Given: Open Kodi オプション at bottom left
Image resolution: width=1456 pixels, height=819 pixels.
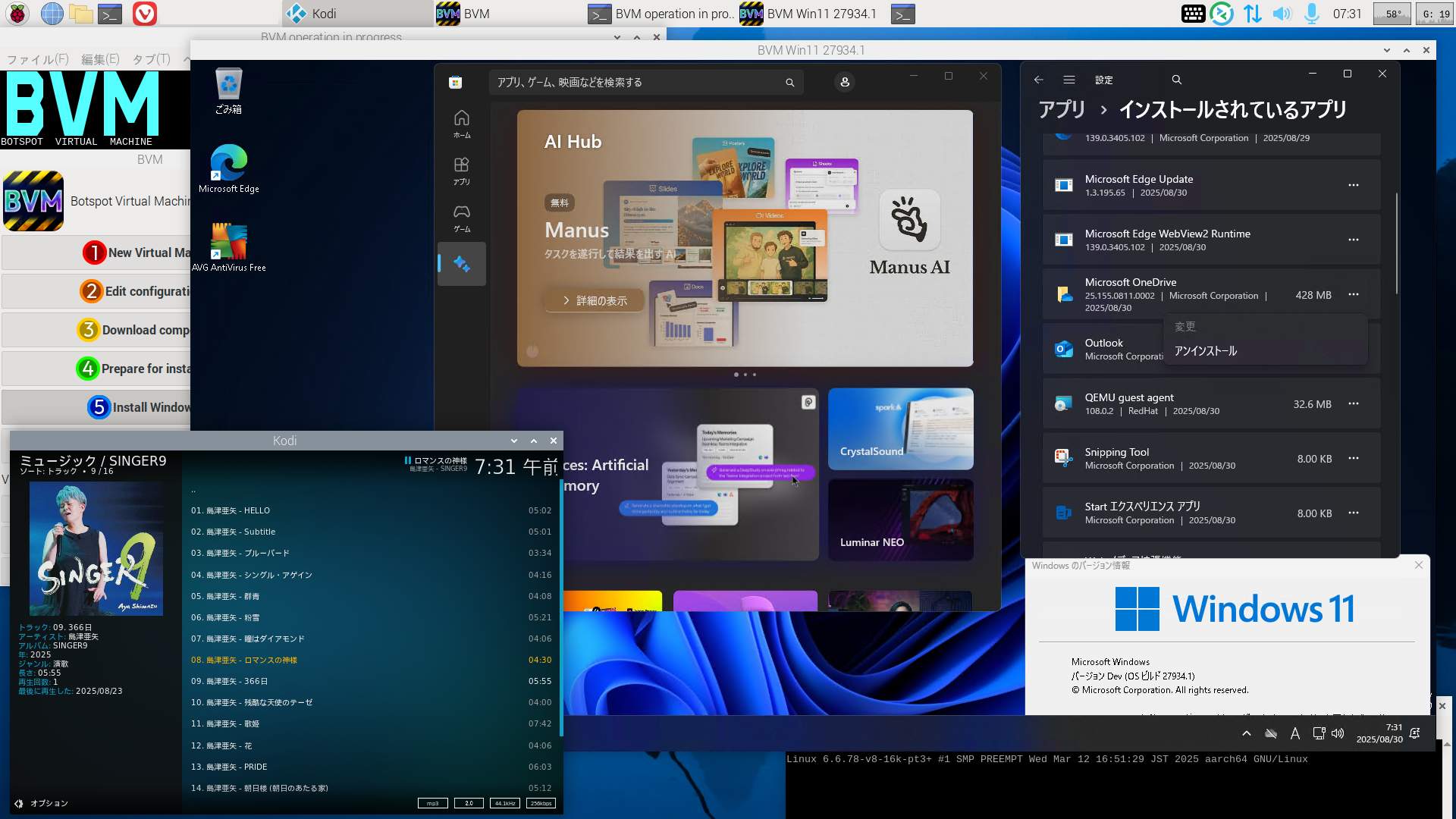Looking at the screenshot, I should click(41, 803).
